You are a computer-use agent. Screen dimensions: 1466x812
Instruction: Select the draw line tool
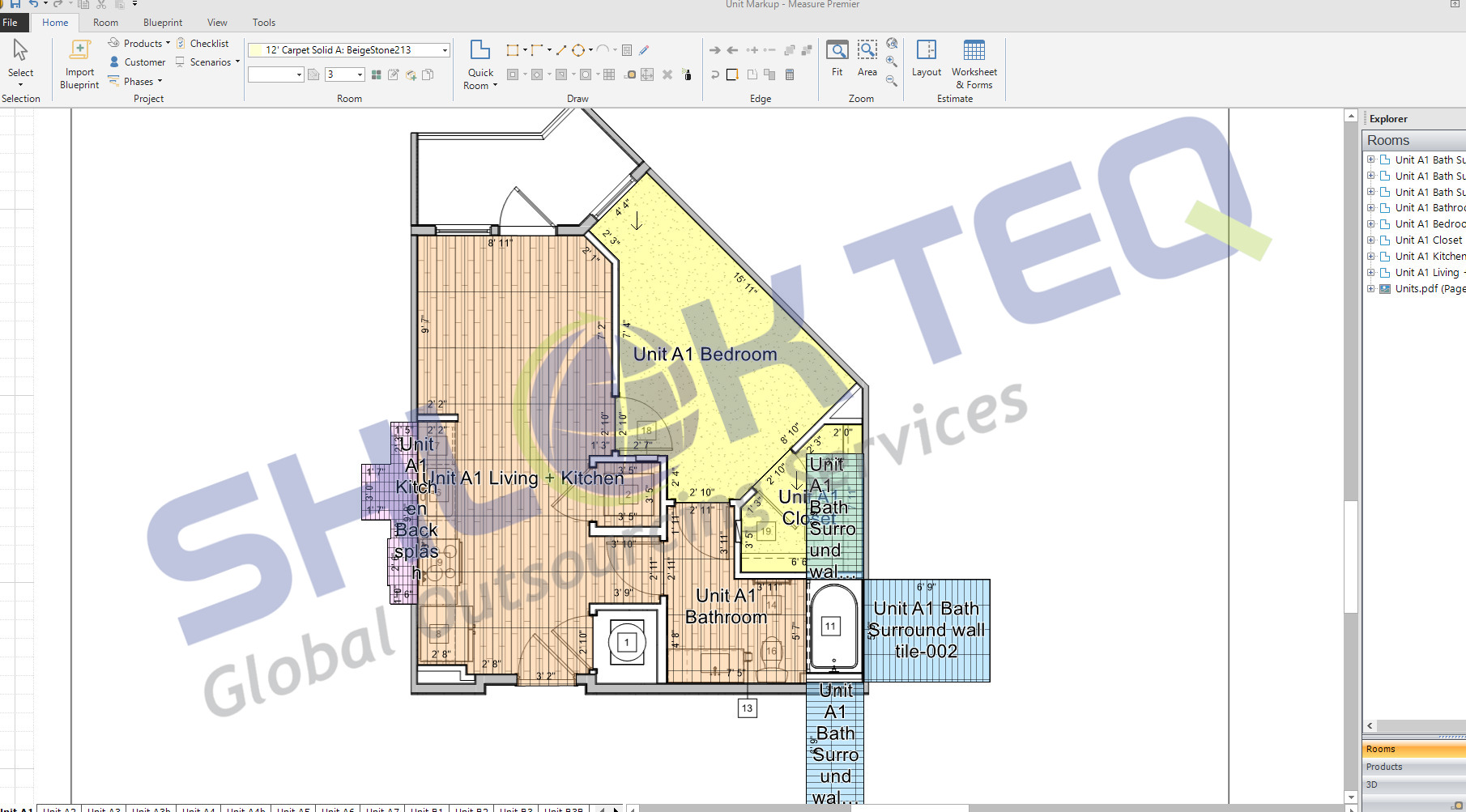click(560, 50)
